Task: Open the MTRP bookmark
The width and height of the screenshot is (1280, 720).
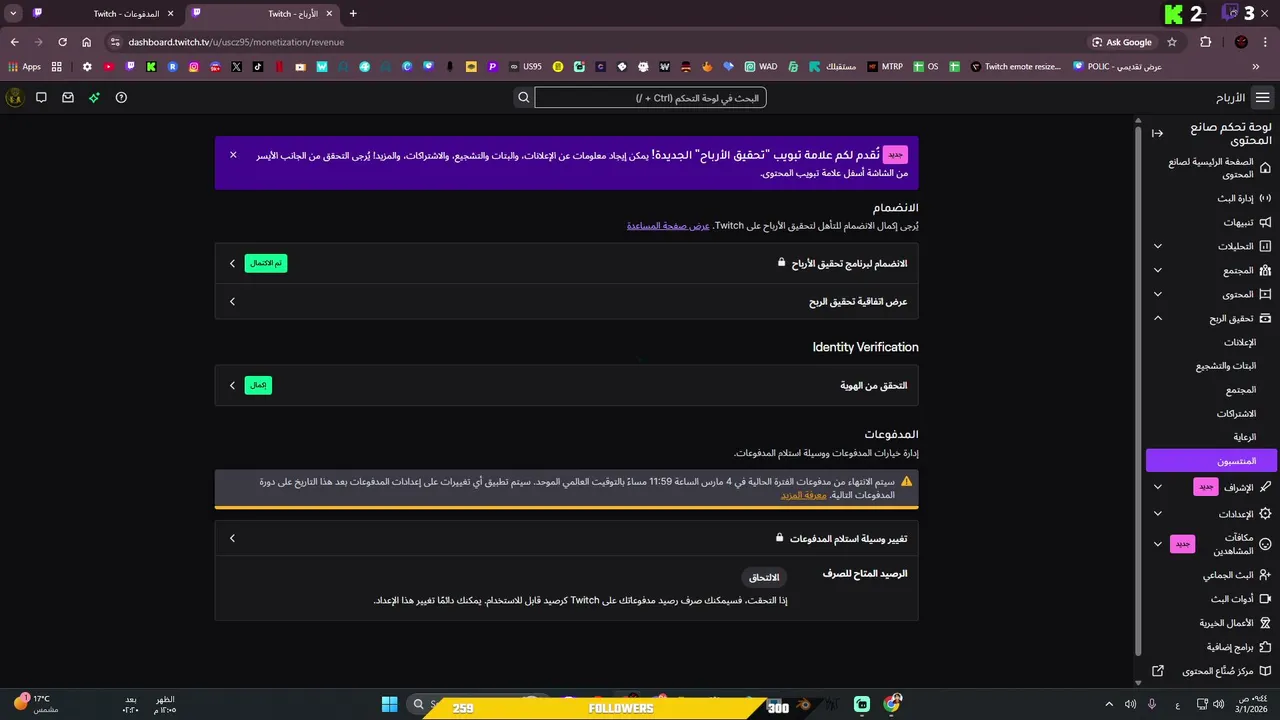Action: coord(885,67)
